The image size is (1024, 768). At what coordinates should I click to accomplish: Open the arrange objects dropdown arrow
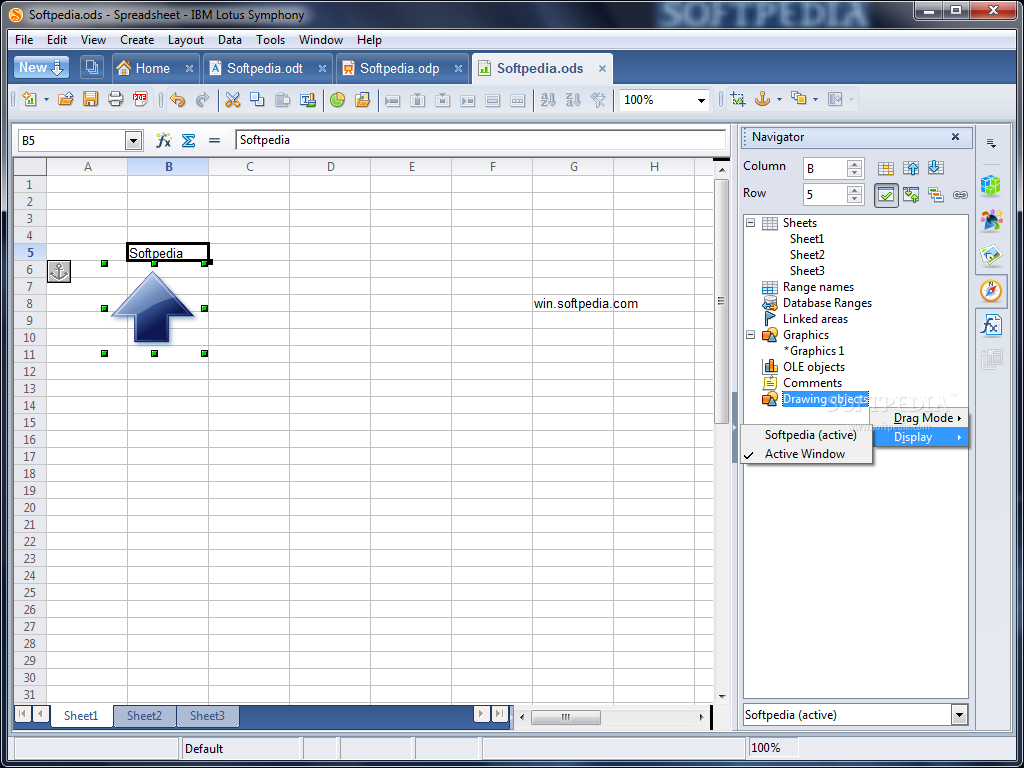(815, 100)
